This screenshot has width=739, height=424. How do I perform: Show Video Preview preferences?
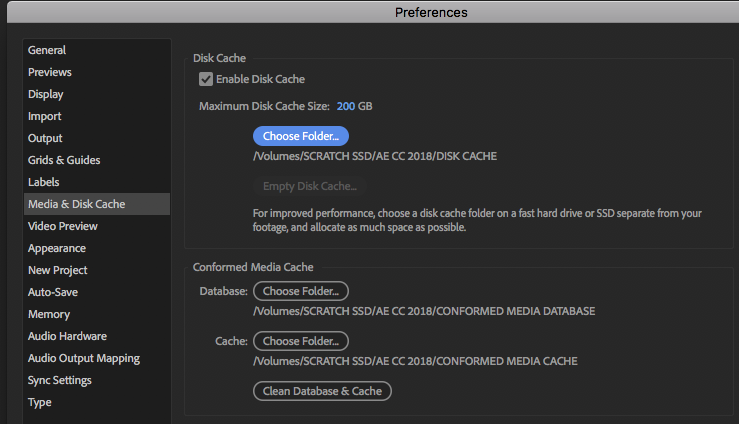coord(63,226)
